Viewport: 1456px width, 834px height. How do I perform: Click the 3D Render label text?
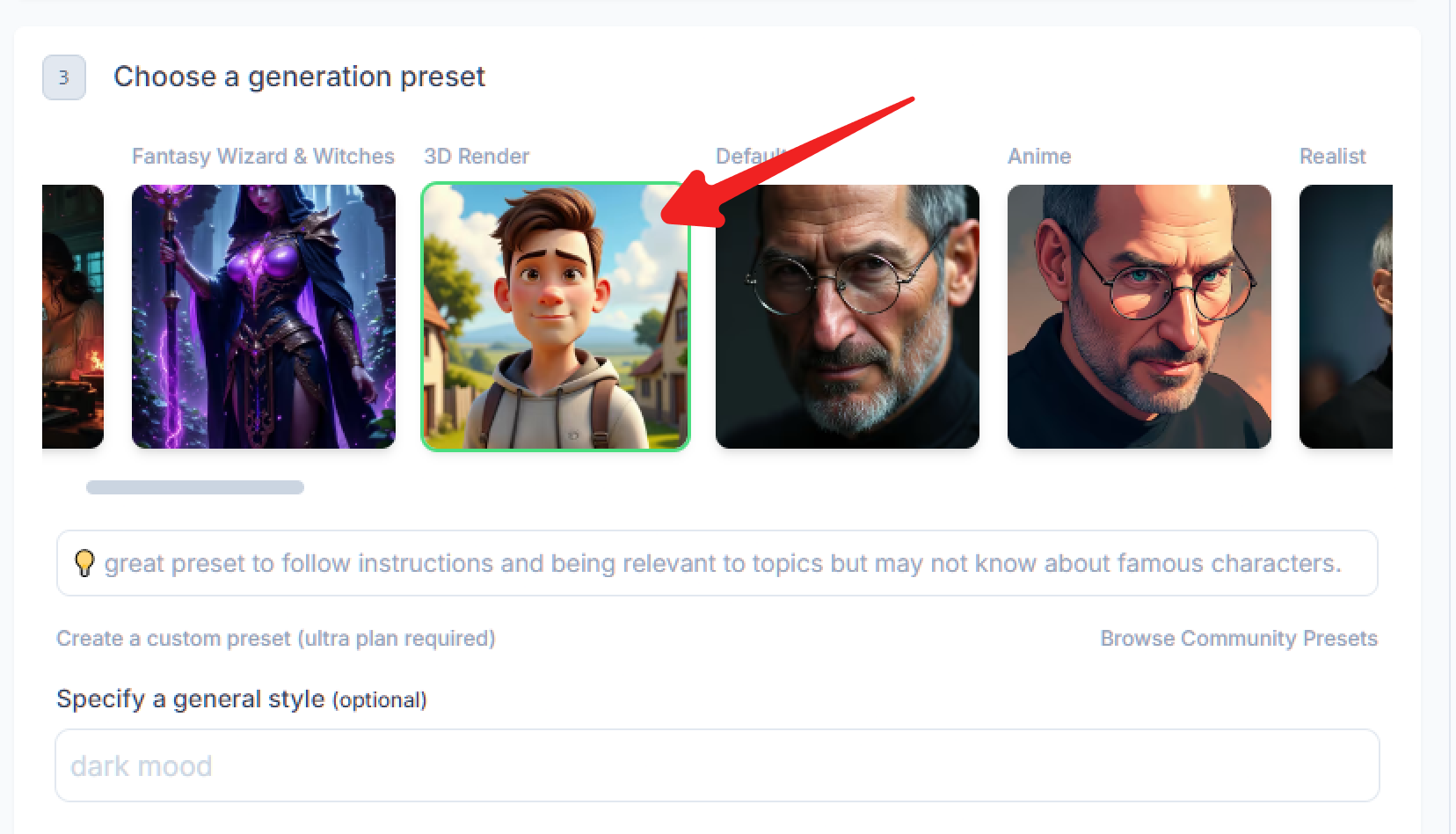477,156
